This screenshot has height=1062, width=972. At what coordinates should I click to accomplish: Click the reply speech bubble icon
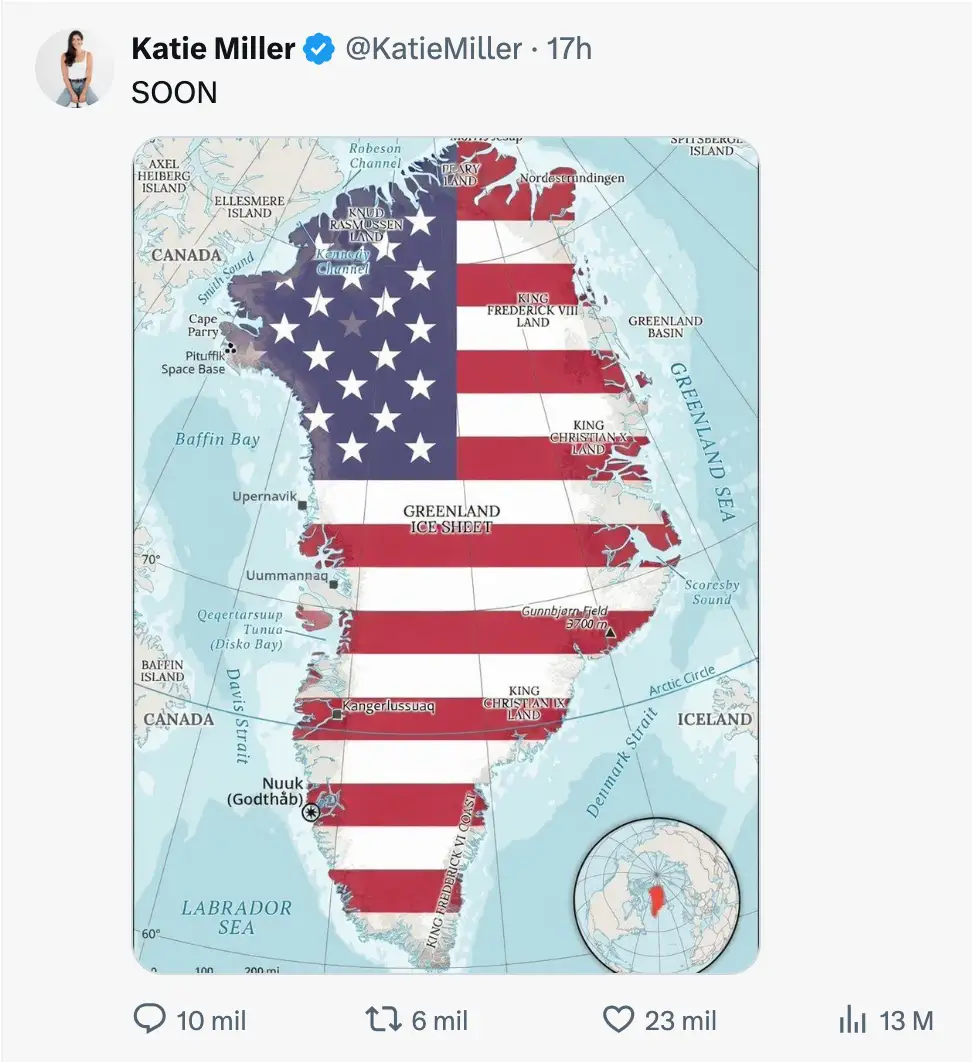point(150,1019)
